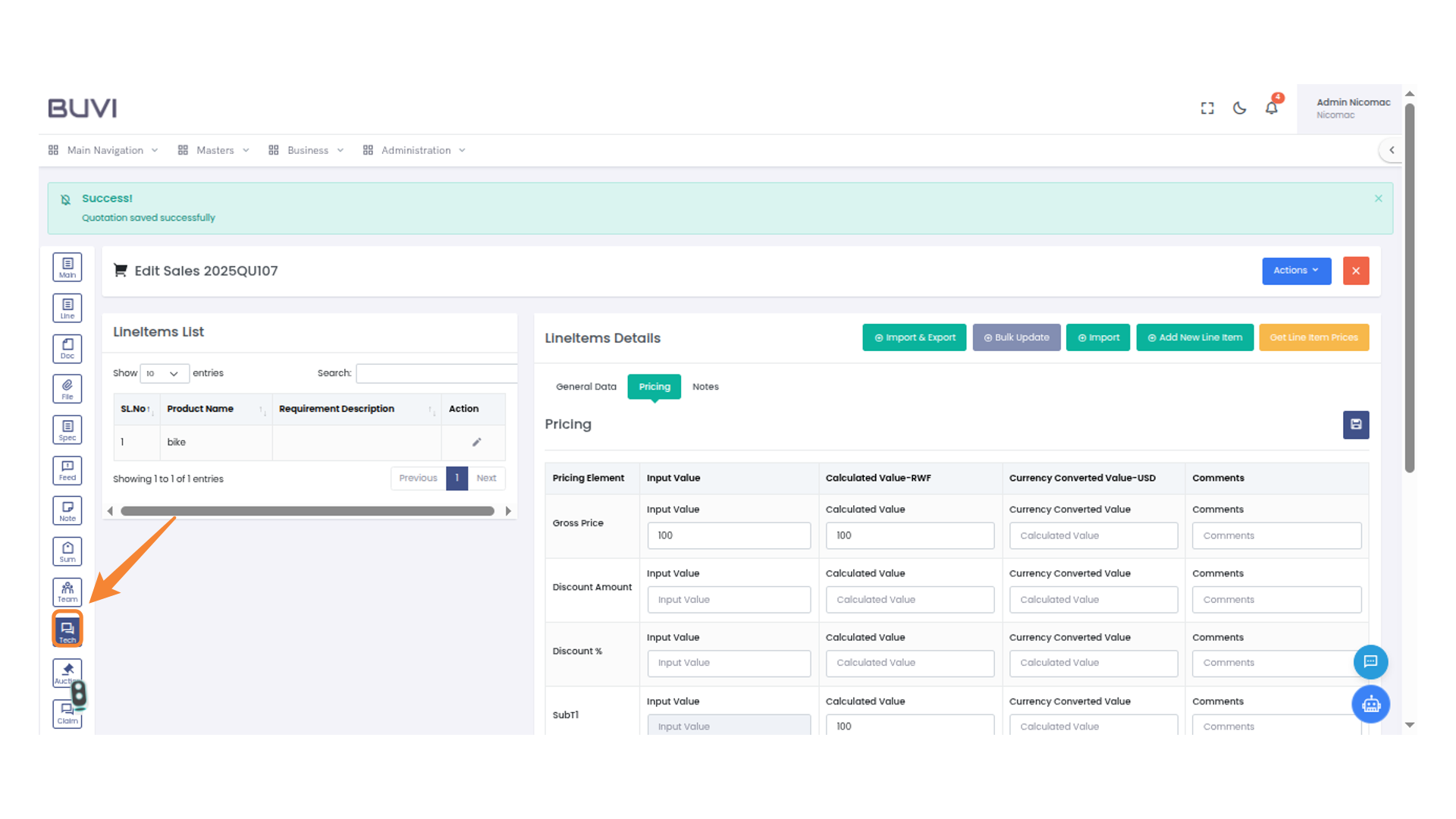Image resolution: width=1456 pixels, height=819 pixels.
Task: Open the Show entries count dropdown
Action: [x=164, y=373]
